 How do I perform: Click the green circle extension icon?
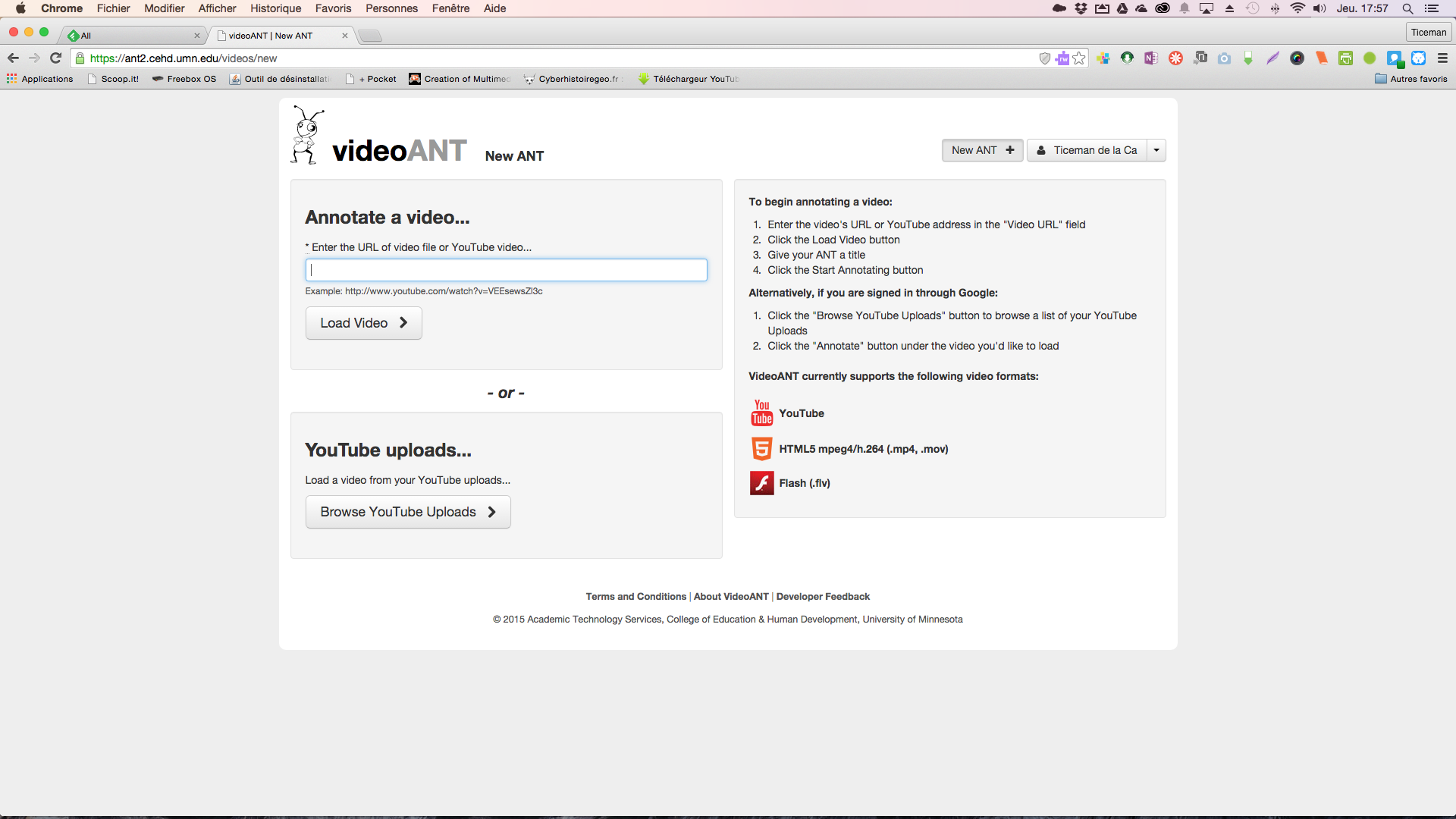click(1370, 58)
